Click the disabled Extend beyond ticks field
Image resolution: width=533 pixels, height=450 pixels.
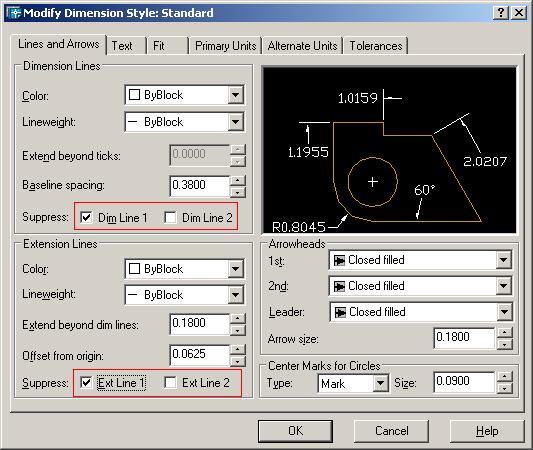click(x=200, y=155)
